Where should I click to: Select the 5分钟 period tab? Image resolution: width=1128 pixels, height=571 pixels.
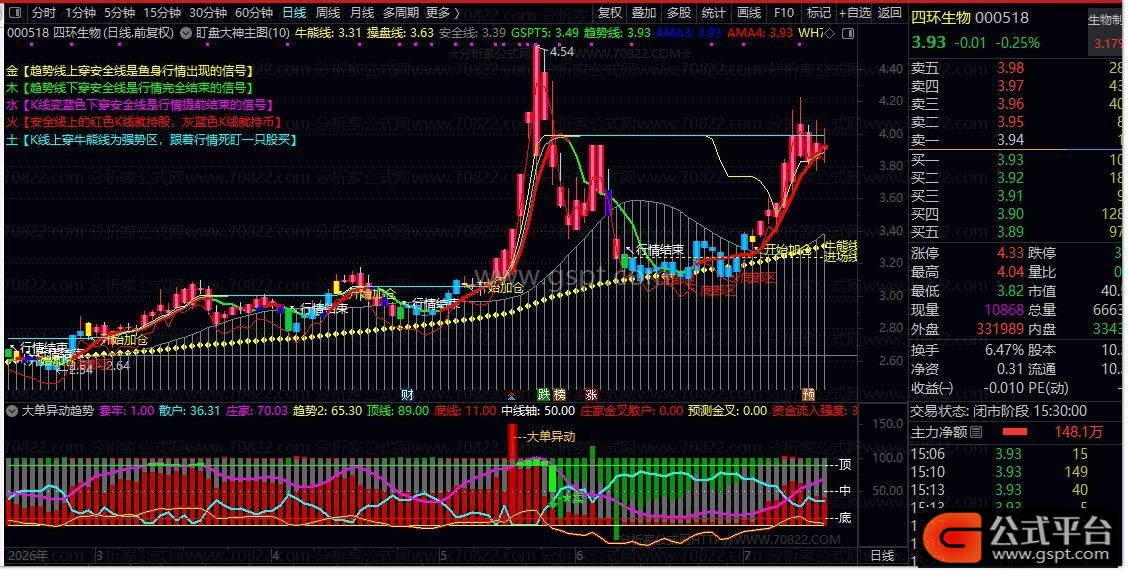[119, 12]
